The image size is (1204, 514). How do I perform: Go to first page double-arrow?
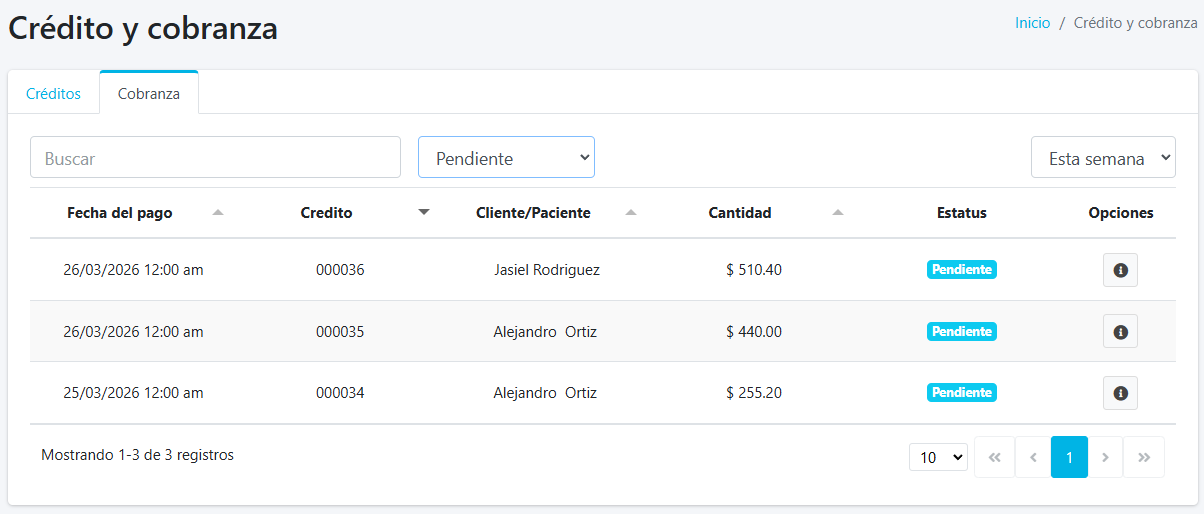coord(994,457)
